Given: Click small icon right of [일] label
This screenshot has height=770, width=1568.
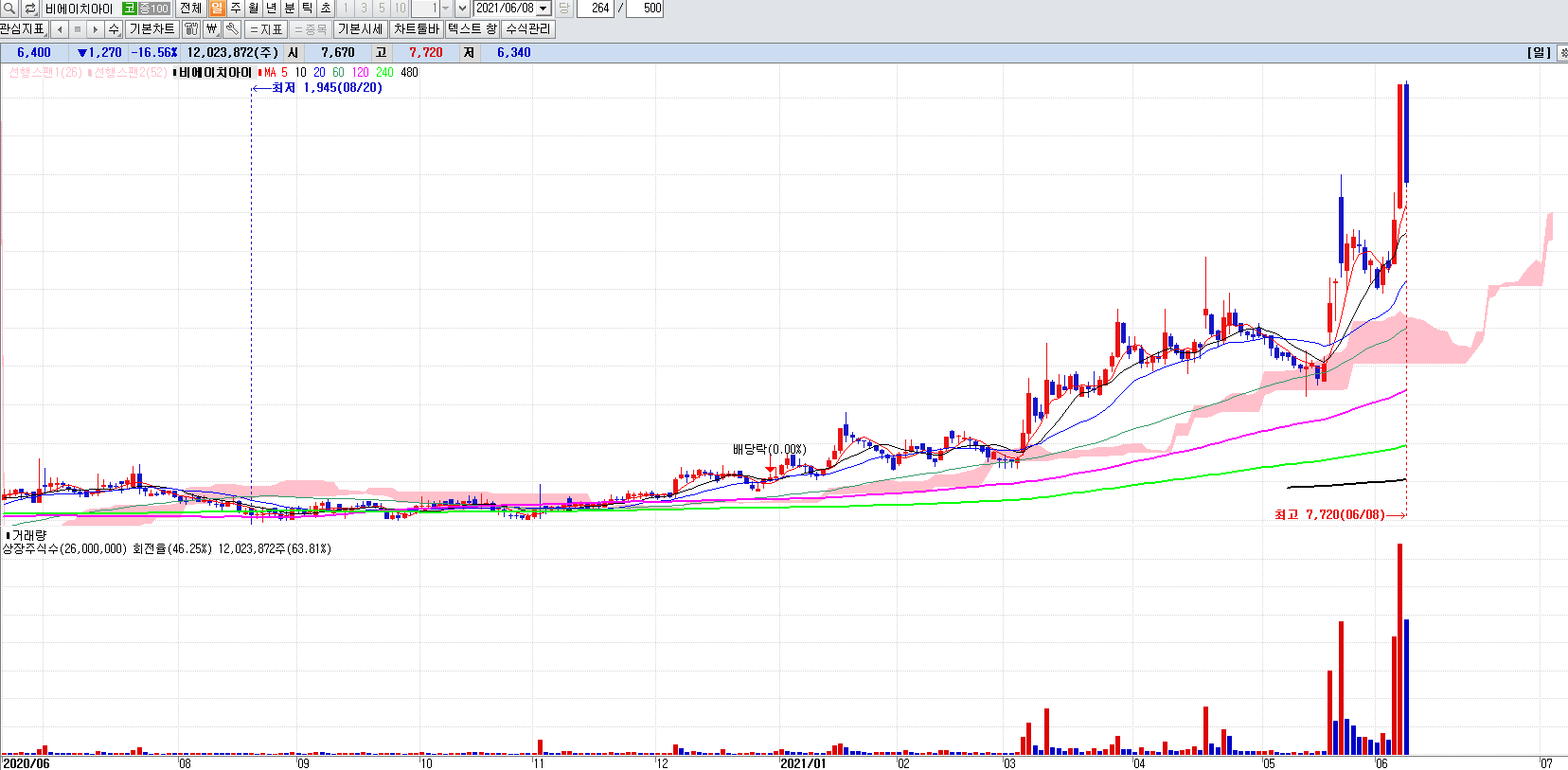Looking at the screenshot, I should (1562, 53).
